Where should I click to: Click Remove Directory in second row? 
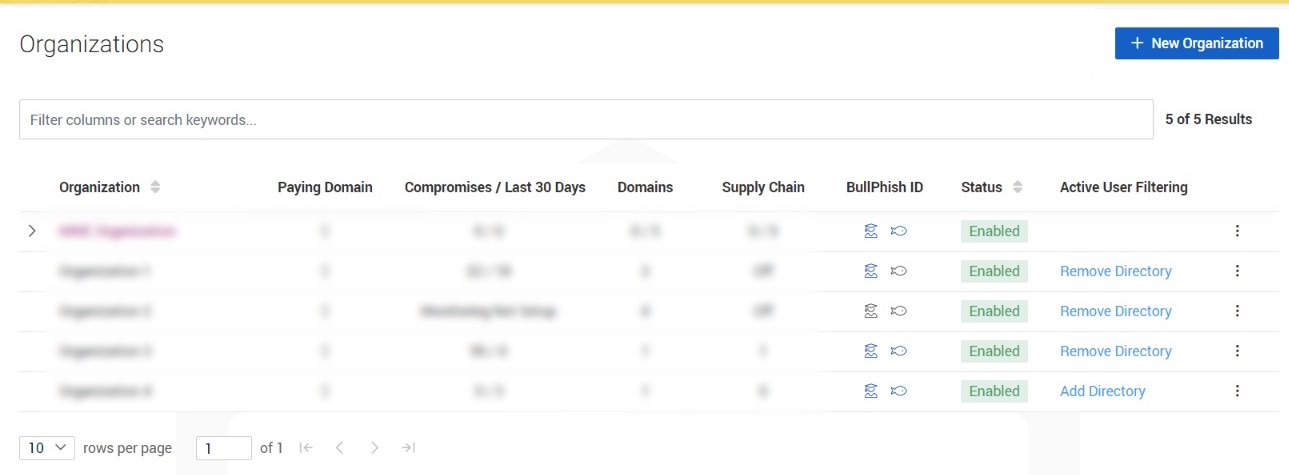[1115, 271]
